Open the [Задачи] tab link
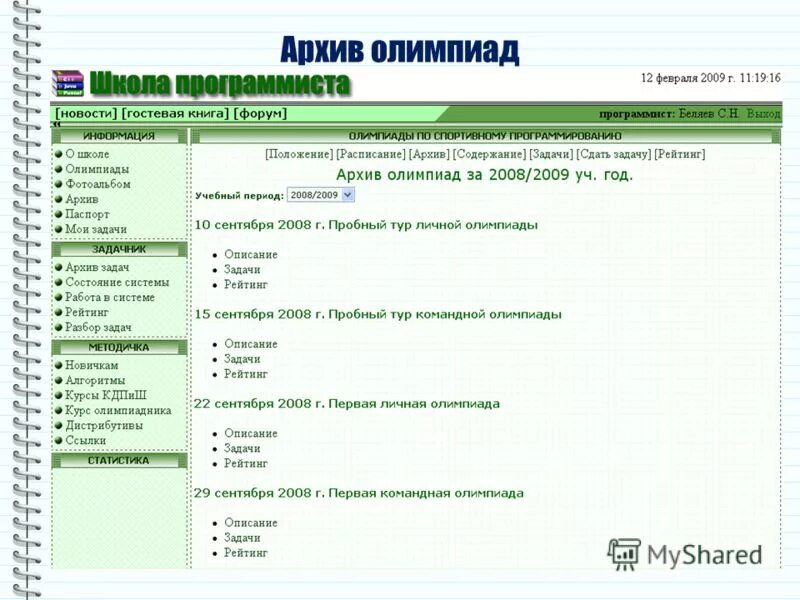This screenshot has height=600, width=800. 551,154
